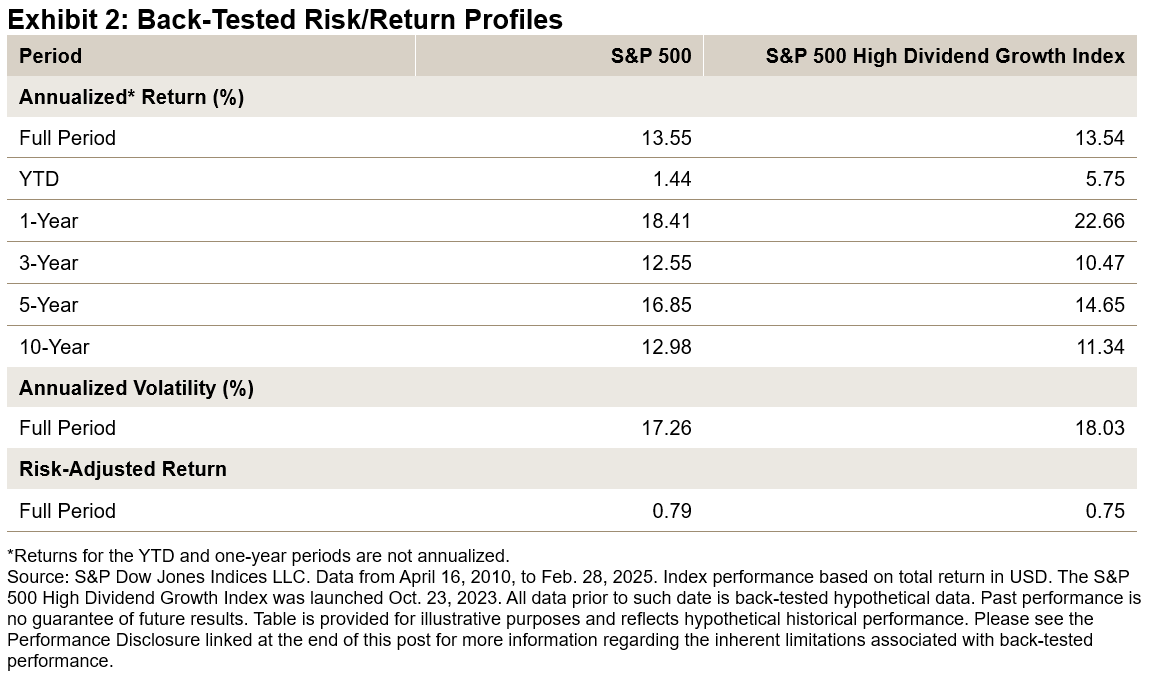Select the Period column header
Screen dimensions: 1157x682
pos(50,56)
